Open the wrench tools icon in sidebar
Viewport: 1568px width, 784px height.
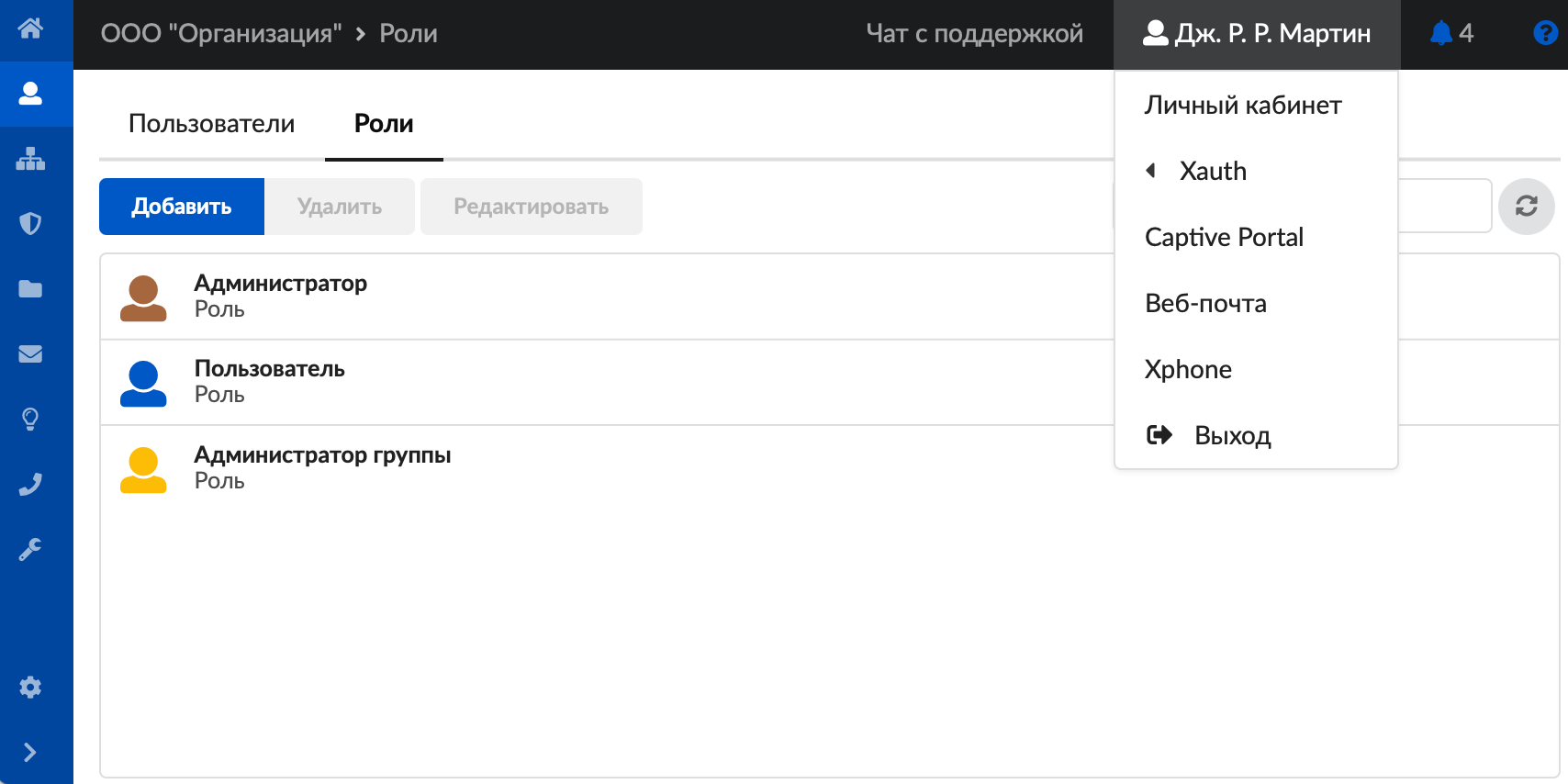point(30,549)
